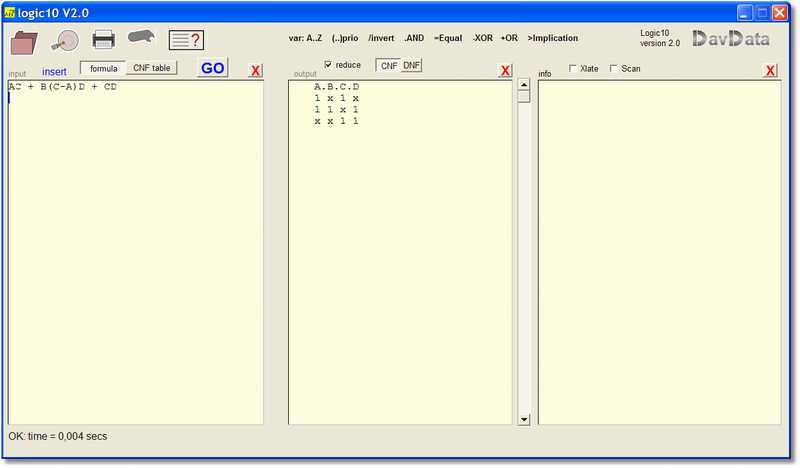Click the 'Logic10 version 2.0' label
The height and width of the screenshot is (468, 800).
pyautogui.click(x=660, y=38)
